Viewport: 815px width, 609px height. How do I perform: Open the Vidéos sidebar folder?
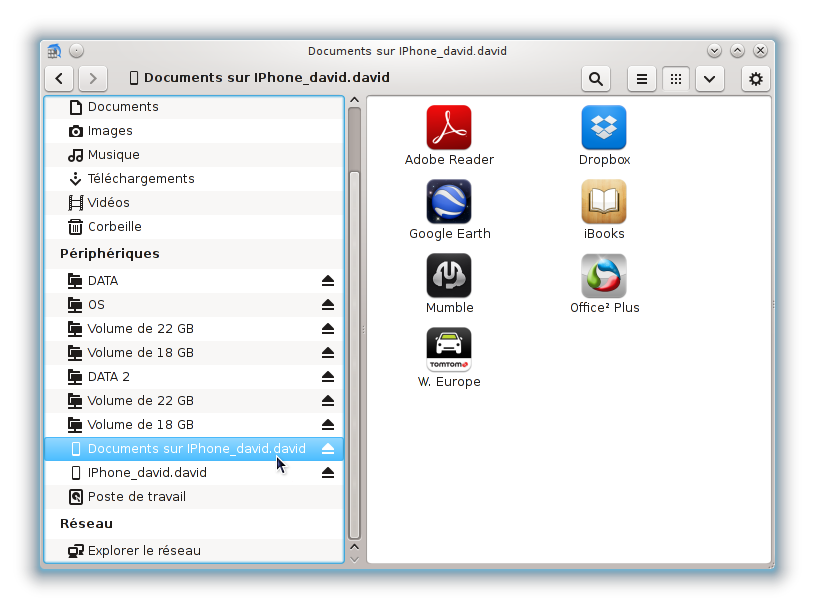[194, 203]
